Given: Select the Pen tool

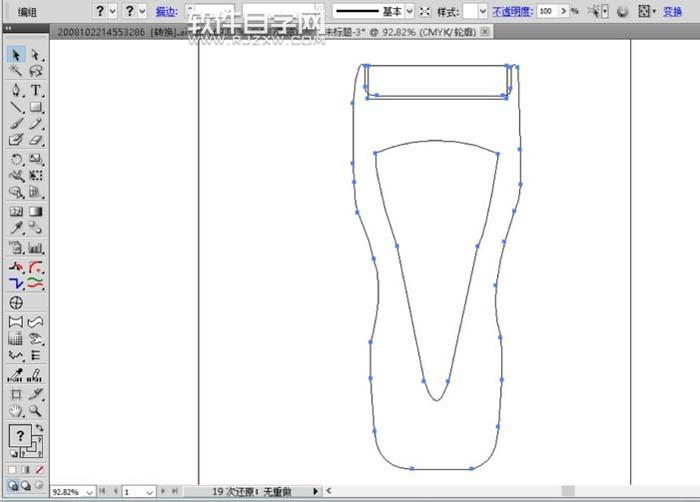Looking at the screenshot, I should pyautogui.click(x=16, y=90).
